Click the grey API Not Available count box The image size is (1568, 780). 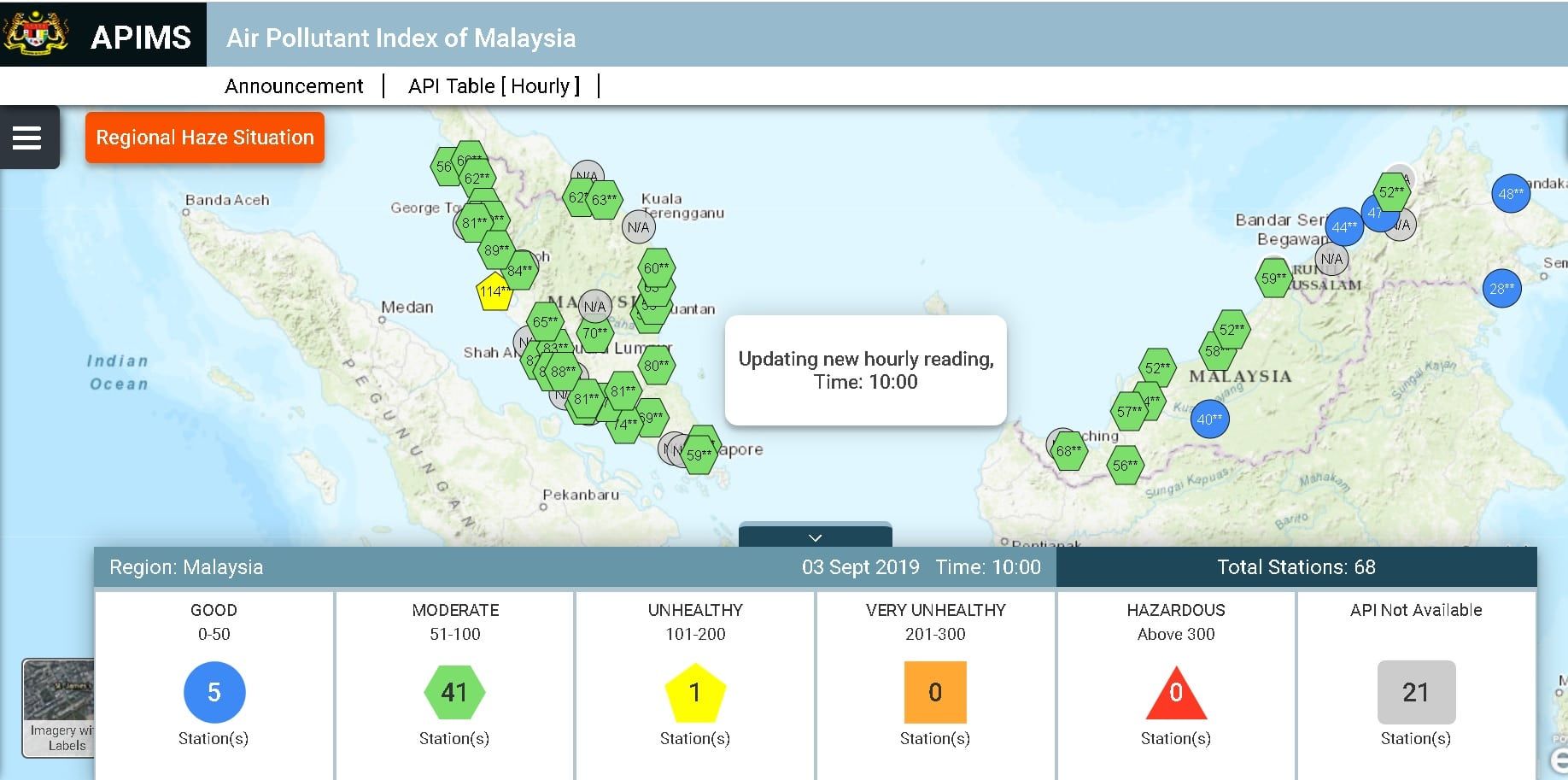[x=1416, y=692]
